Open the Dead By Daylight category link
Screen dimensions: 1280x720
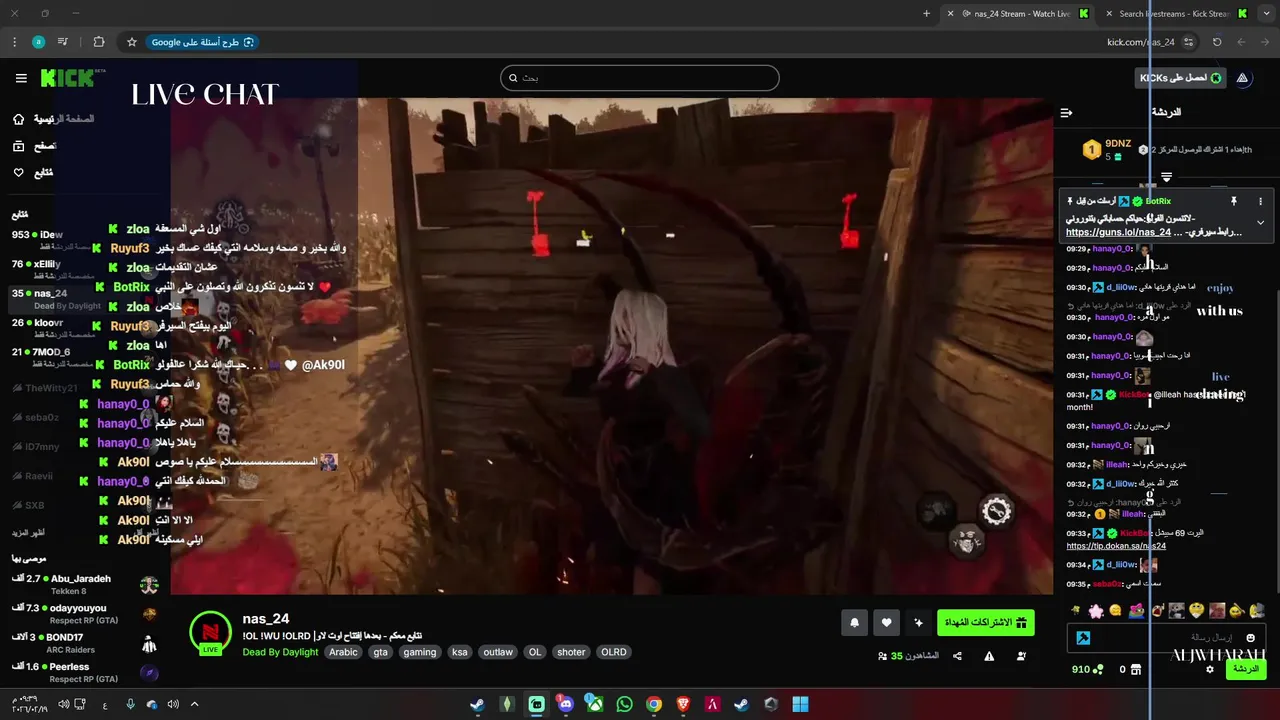280,652
